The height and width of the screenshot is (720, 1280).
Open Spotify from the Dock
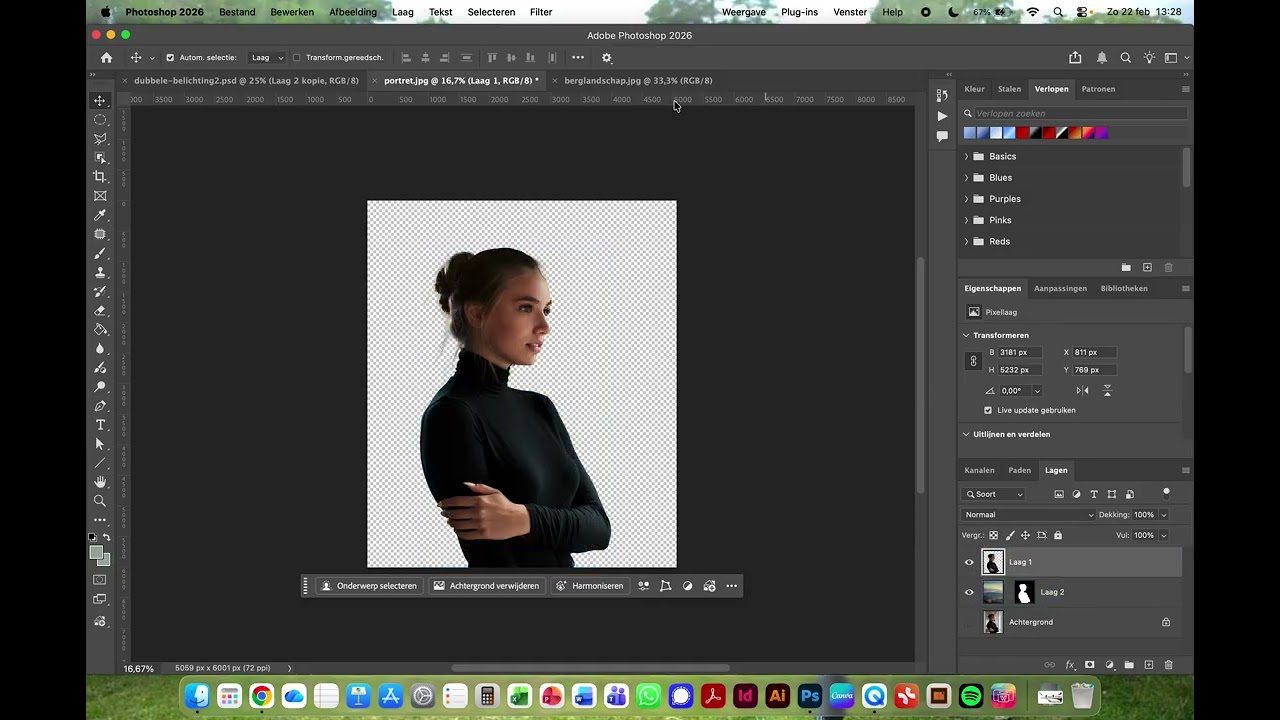(x=971, y=696)
